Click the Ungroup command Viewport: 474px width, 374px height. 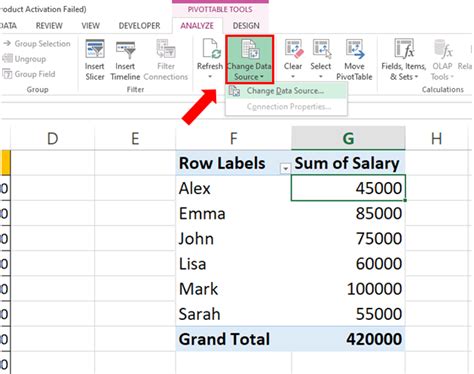point(24,59)
